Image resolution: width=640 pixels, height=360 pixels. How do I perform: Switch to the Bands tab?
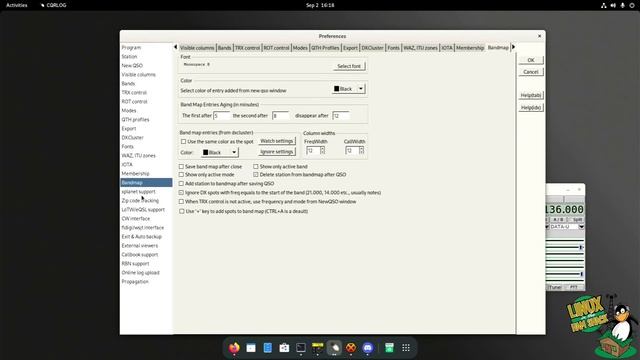click(x=224, y=48)
